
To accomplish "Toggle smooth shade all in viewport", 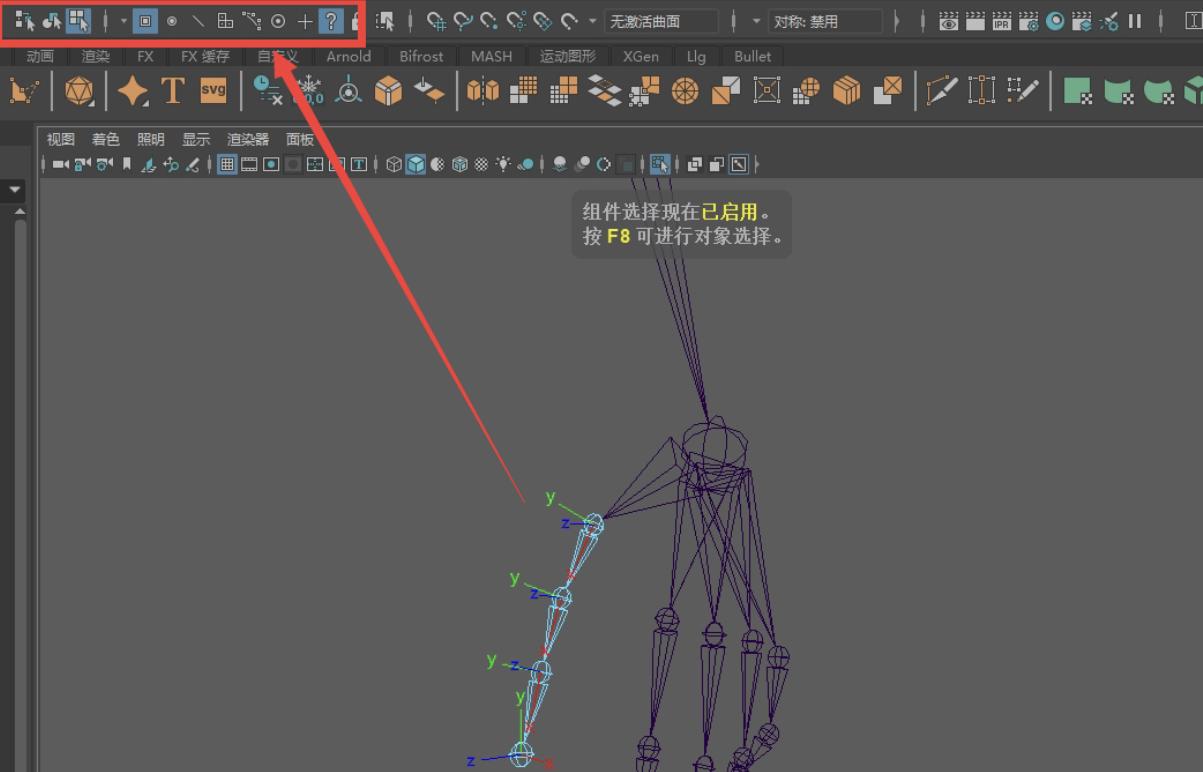I will pos(415,164).
